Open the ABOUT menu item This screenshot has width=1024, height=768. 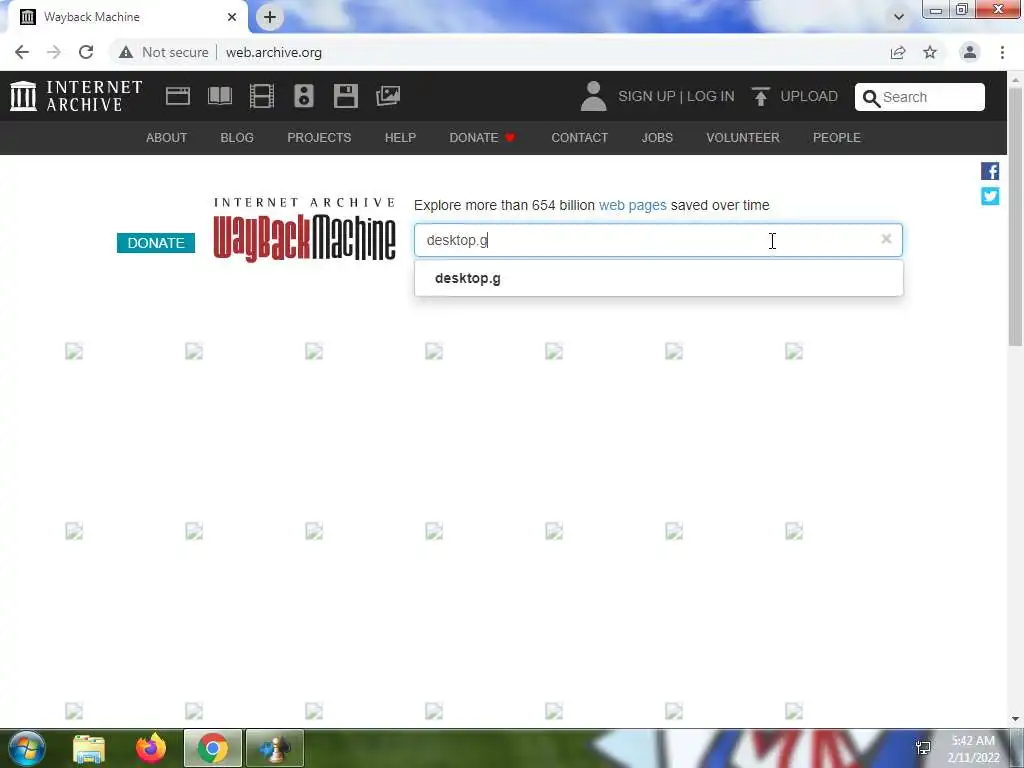click(167, 138)
